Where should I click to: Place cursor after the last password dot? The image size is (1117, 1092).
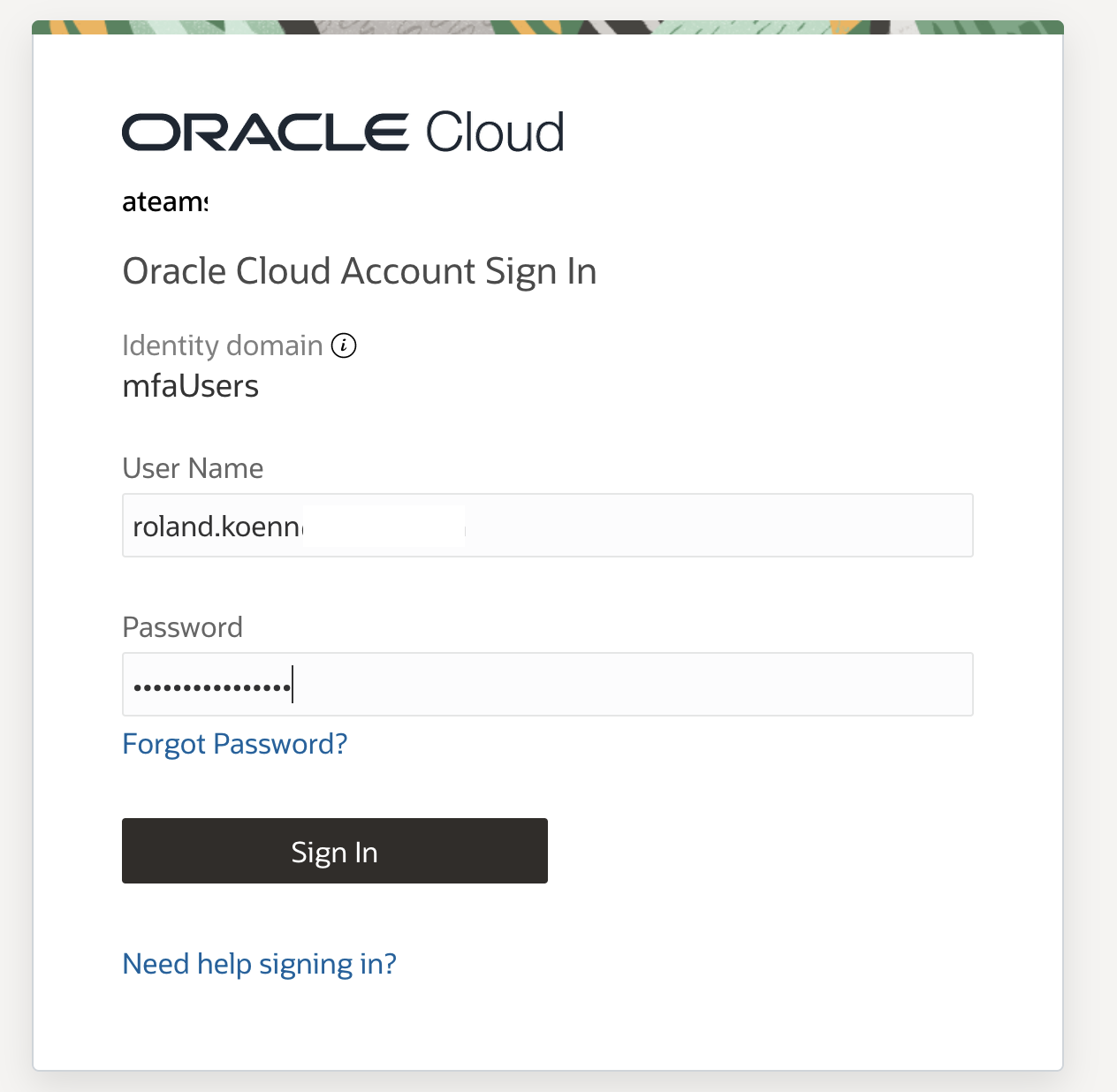292,686
